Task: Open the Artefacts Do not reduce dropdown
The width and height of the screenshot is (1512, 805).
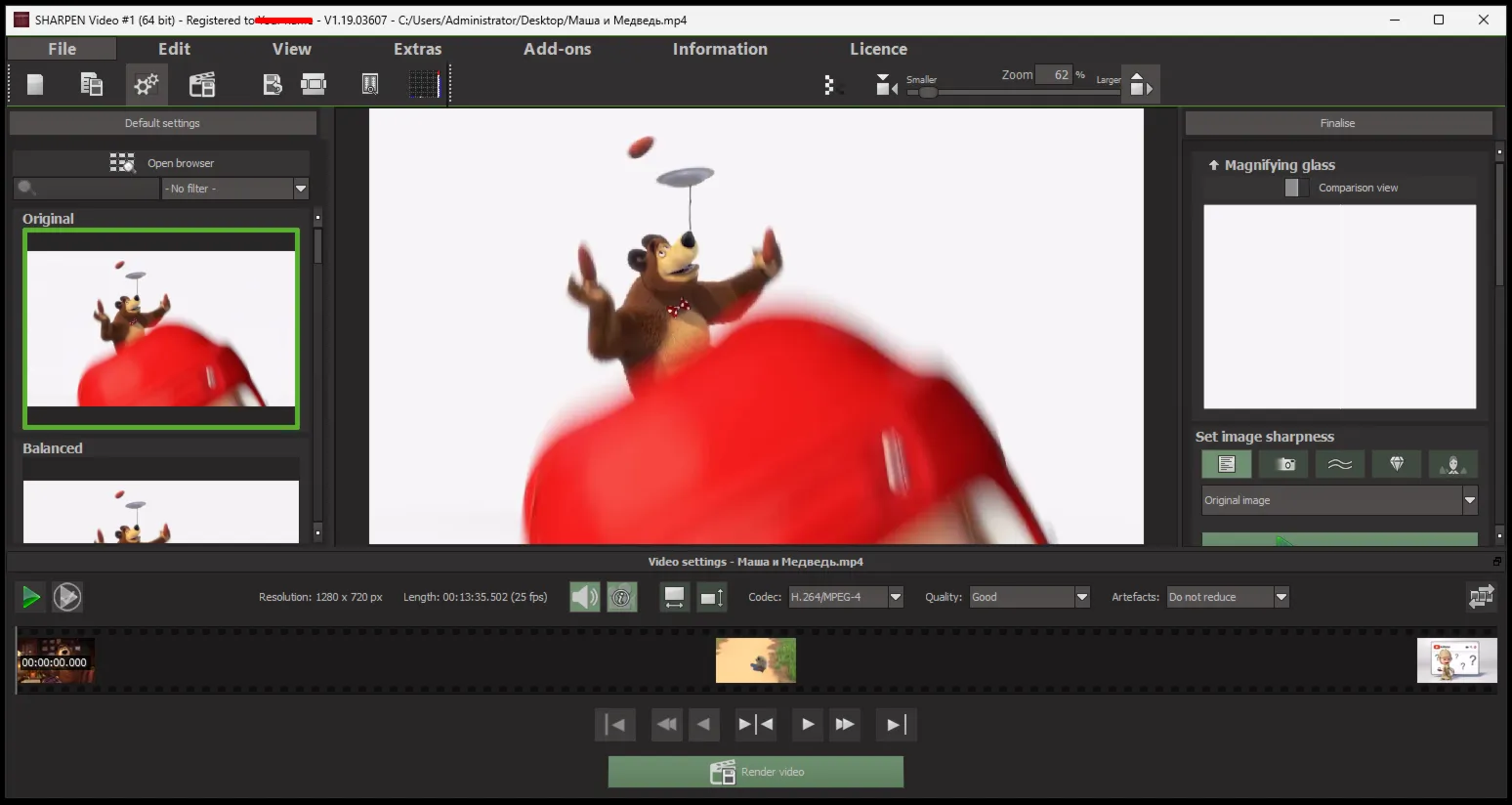Action: [x=1228, y=597]
